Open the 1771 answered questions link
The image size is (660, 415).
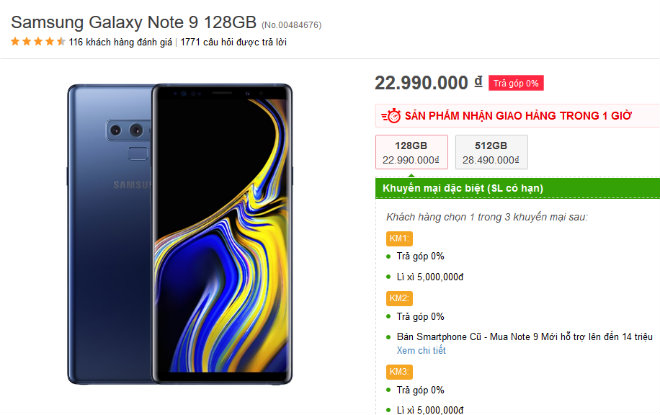(233, 42)
